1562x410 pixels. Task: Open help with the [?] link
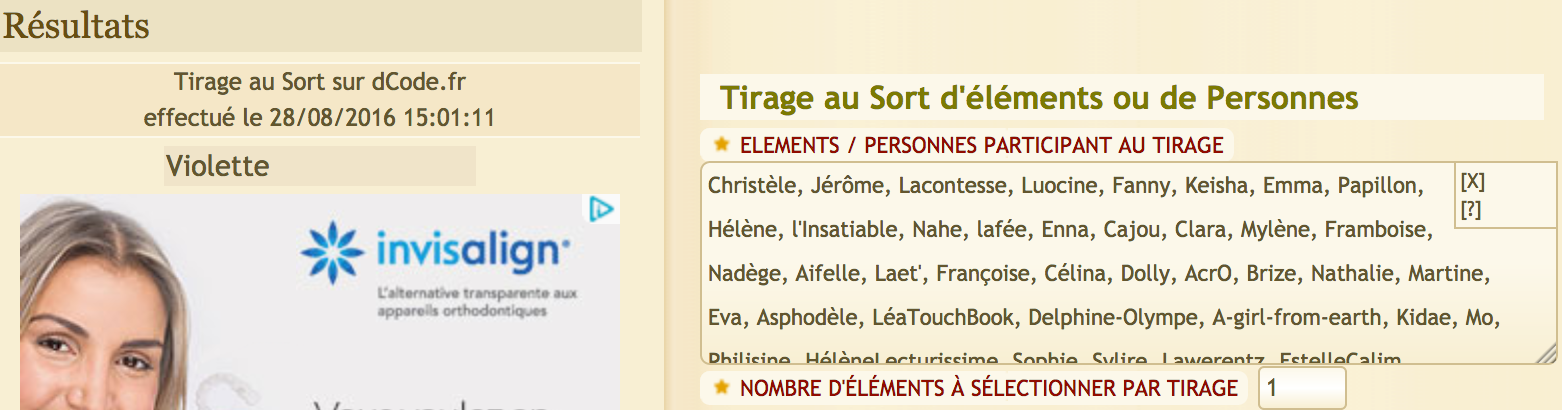pos(1472,207)
